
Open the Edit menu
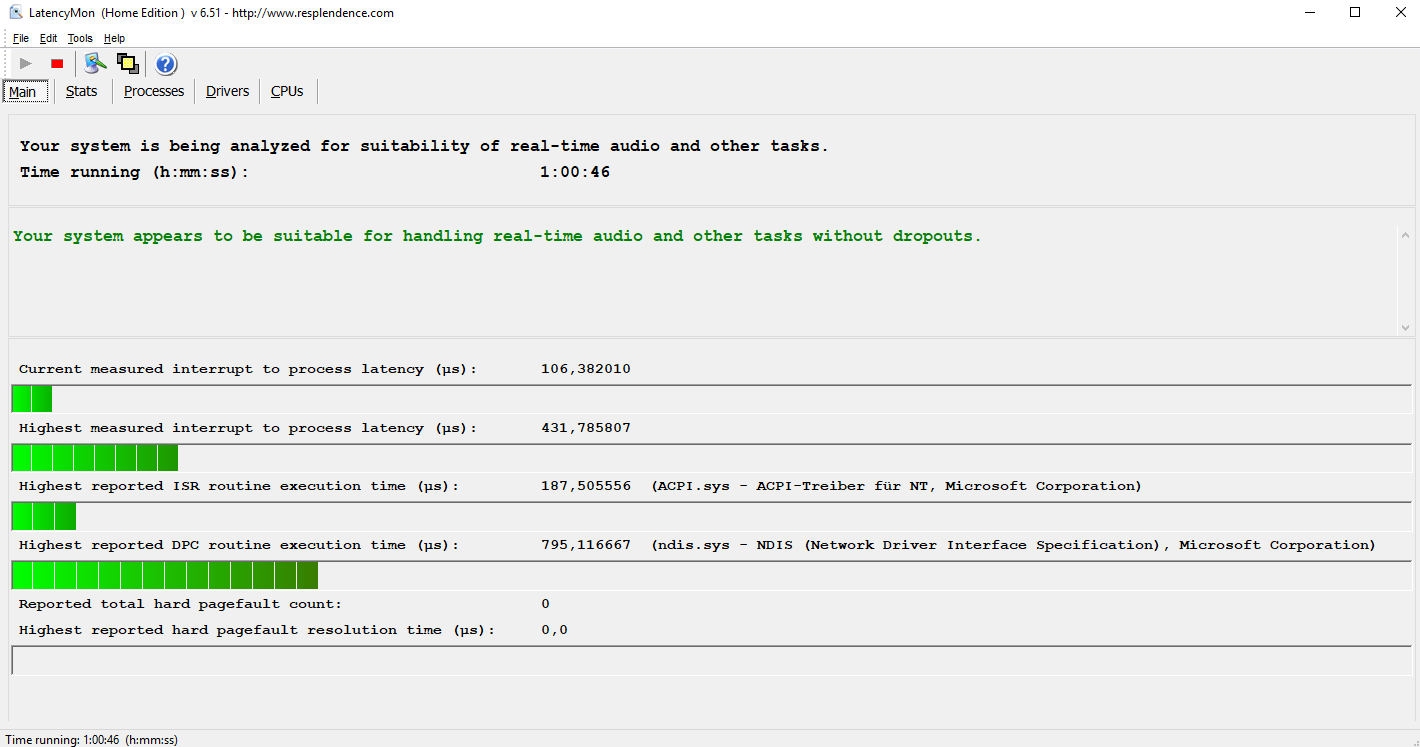coord(48,39)
